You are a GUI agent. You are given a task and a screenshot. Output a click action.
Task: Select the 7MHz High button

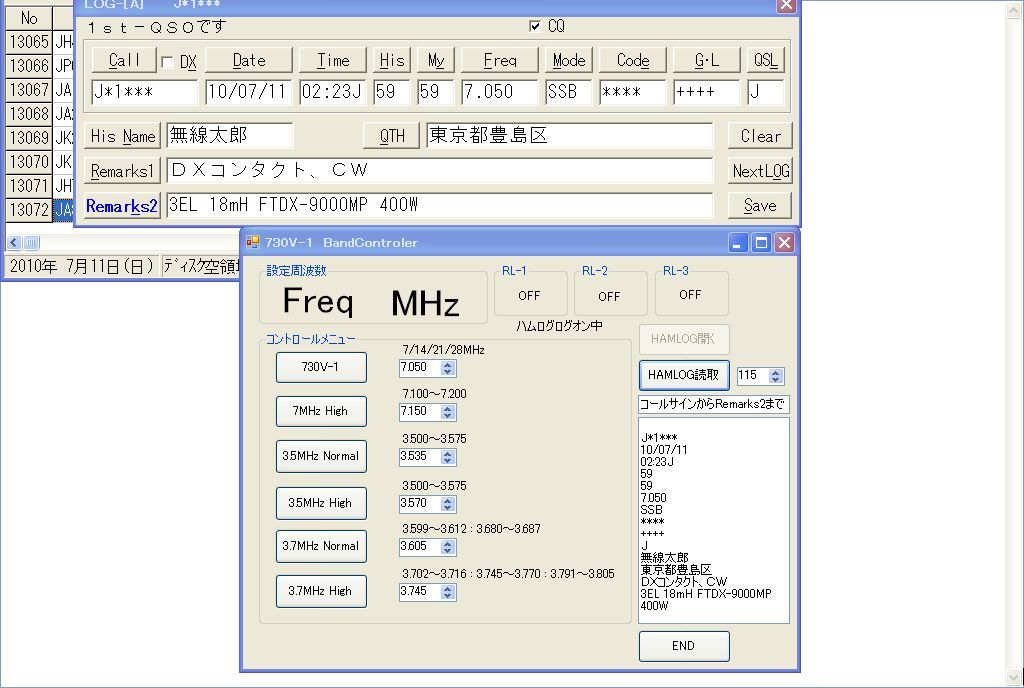click(321, 411)
